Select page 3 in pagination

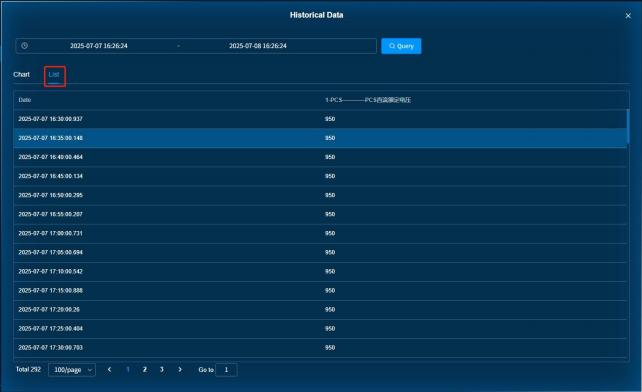(x=162, y=369)
